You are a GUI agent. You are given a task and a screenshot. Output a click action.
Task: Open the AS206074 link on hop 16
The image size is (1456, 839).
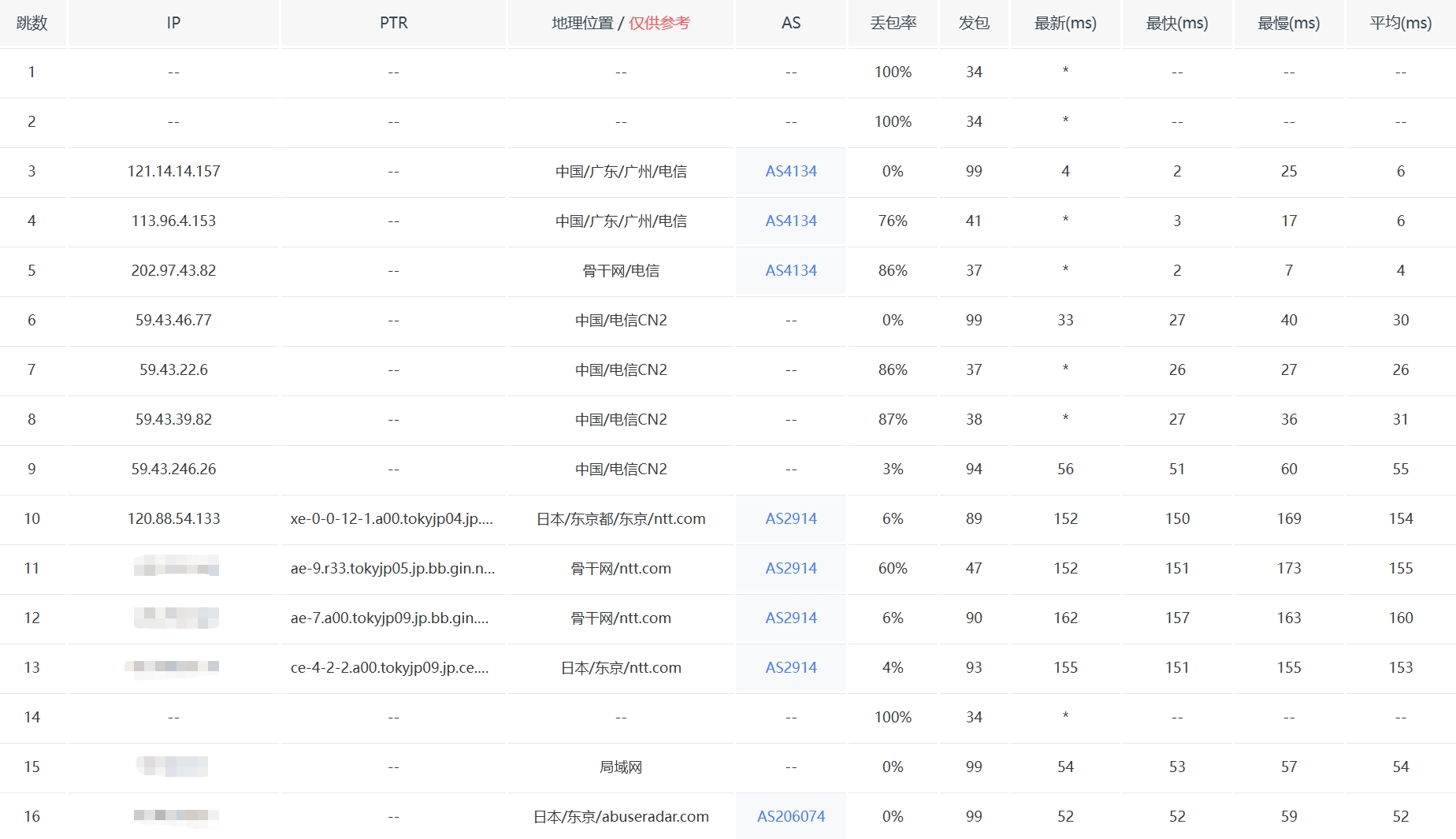click(789, 816)
